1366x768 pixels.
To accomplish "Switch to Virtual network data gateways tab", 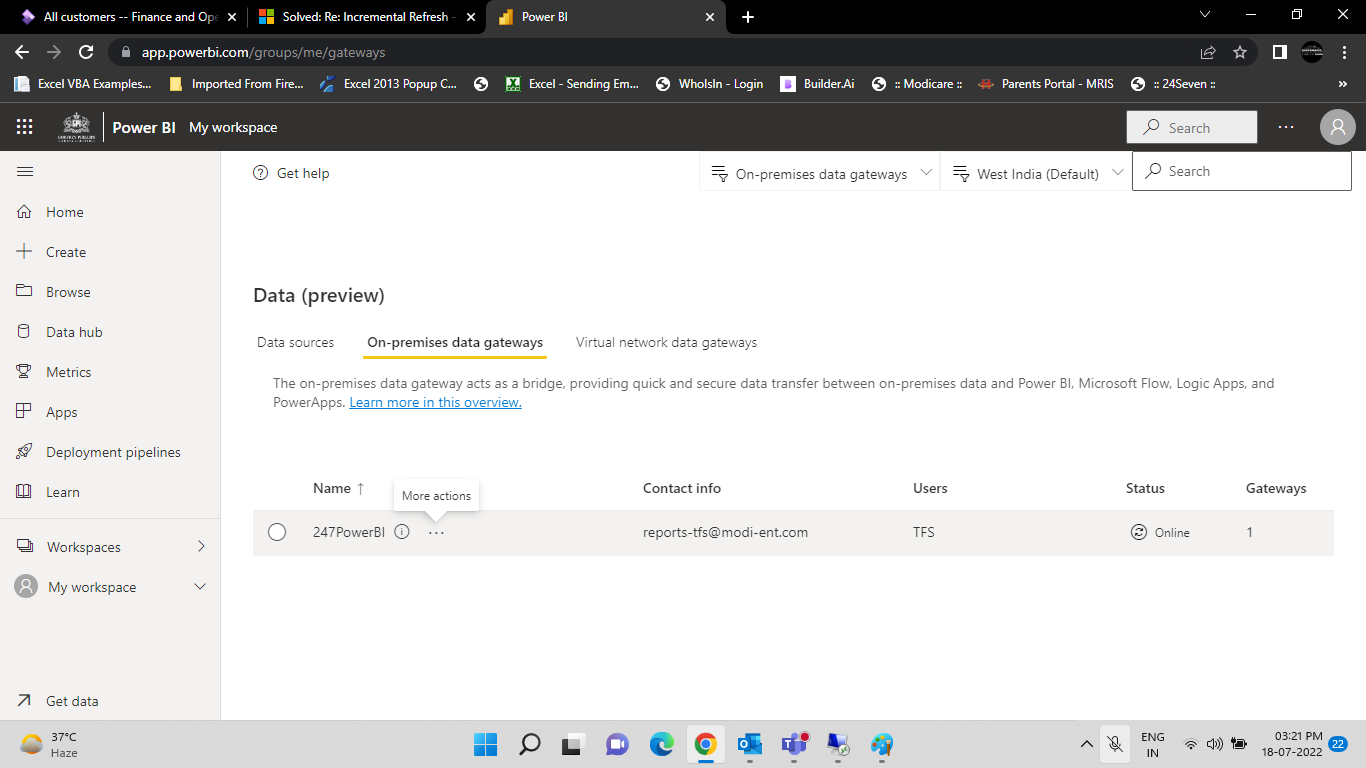I will click(x=666, y=342).
